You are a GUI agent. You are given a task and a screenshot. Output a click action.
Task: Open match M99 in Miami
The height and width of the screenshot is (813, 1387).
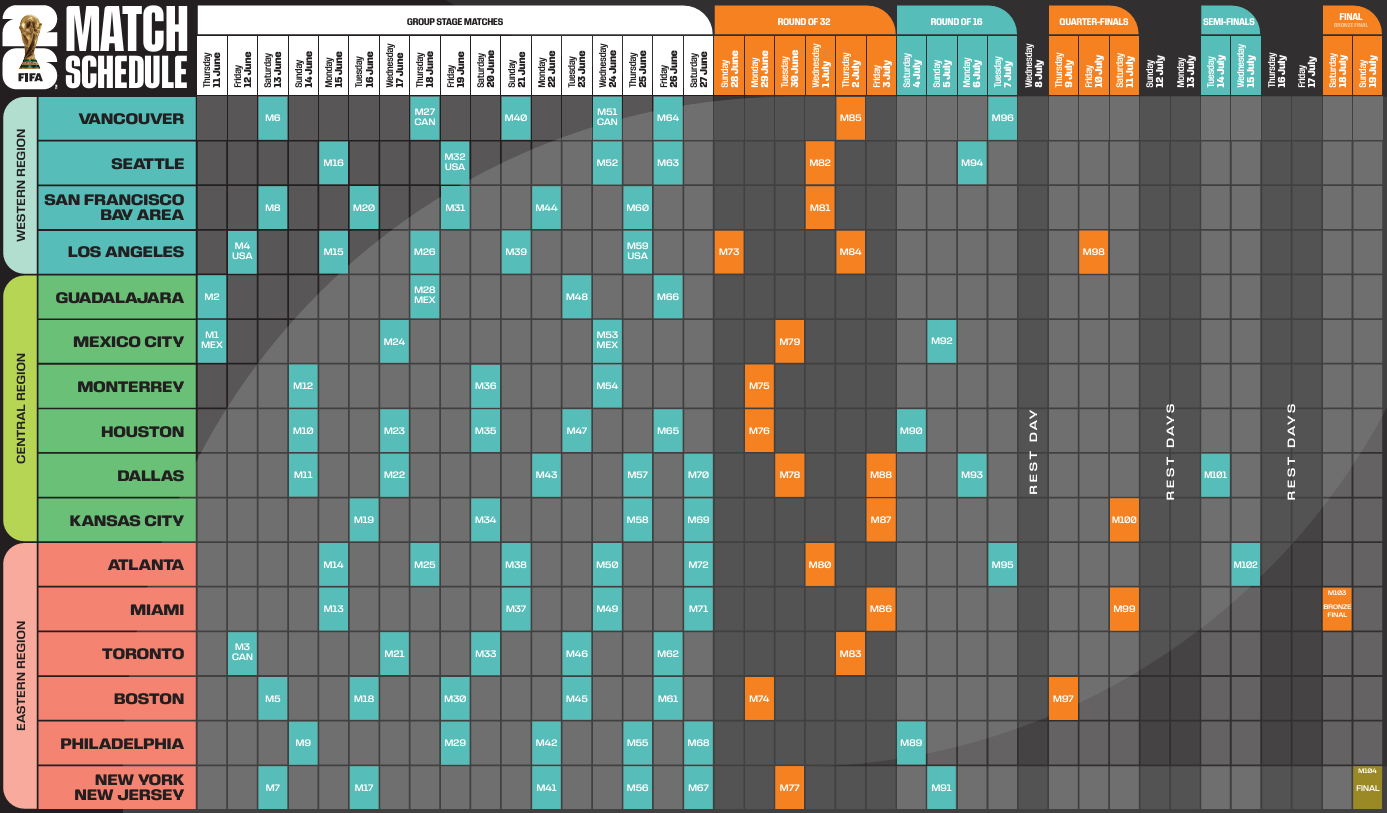coord(1124,609)
